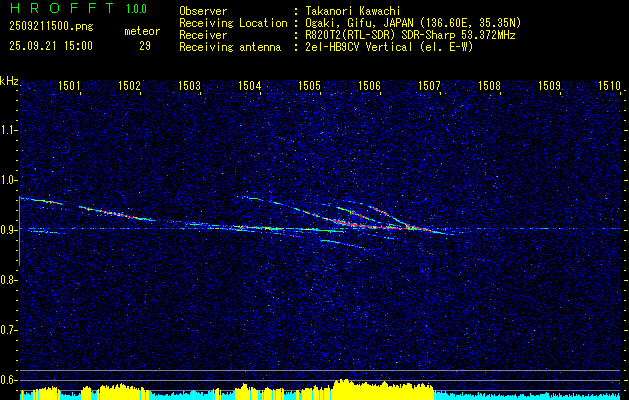Click frequency axis label 1.0

(x=7, y=180)
